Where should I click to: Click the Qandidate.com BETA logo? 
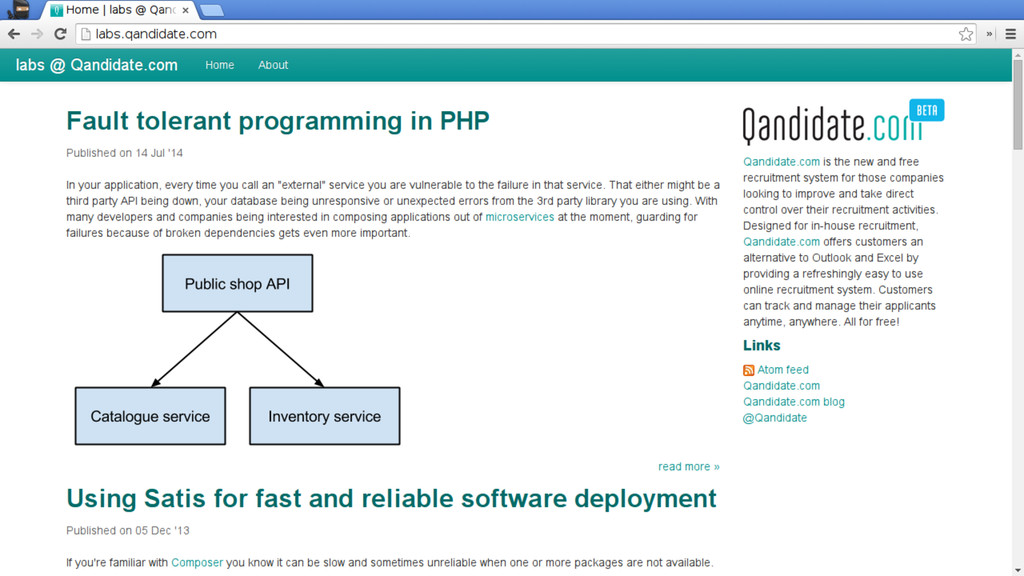843,122
